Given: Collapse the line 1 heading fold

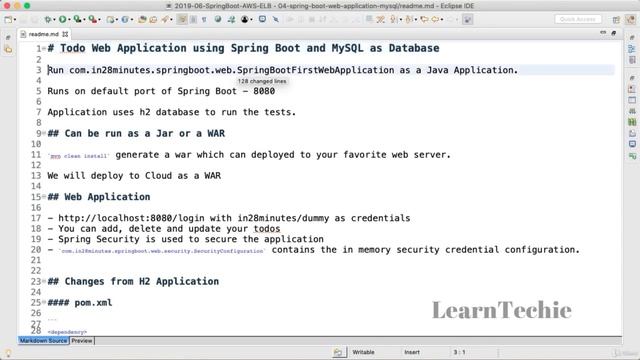Looking at the screenshot, I should click(44, 48).
